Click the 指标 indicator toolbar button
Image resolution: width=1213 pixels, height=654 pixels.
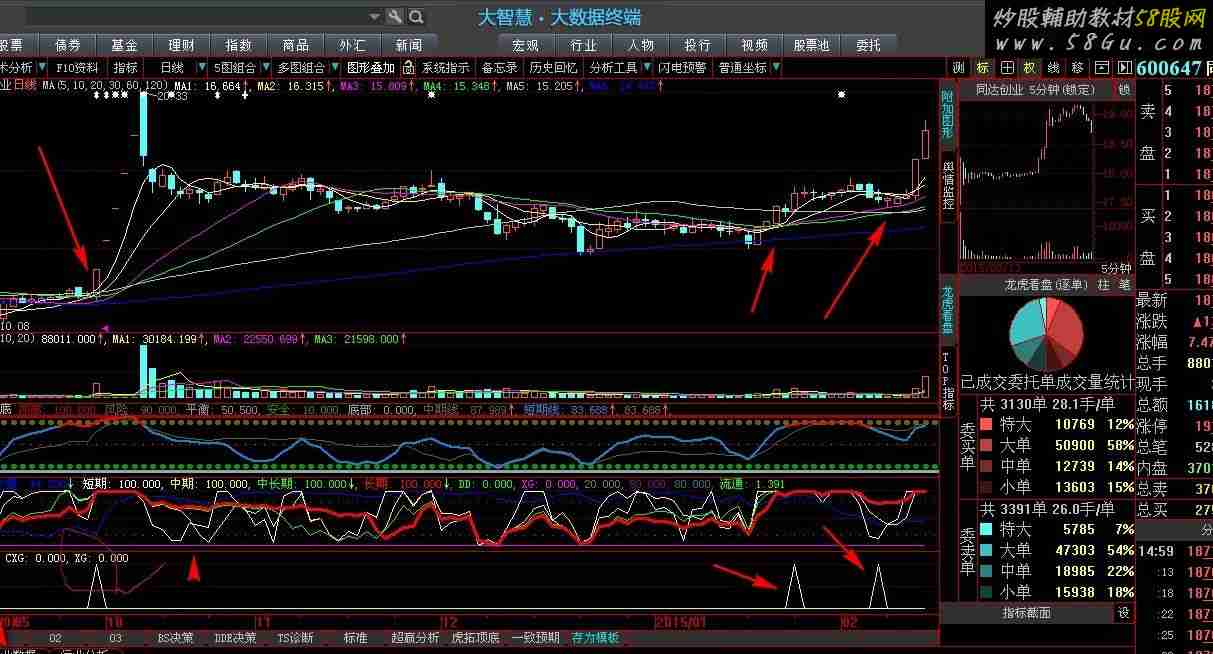pos(126,68)
